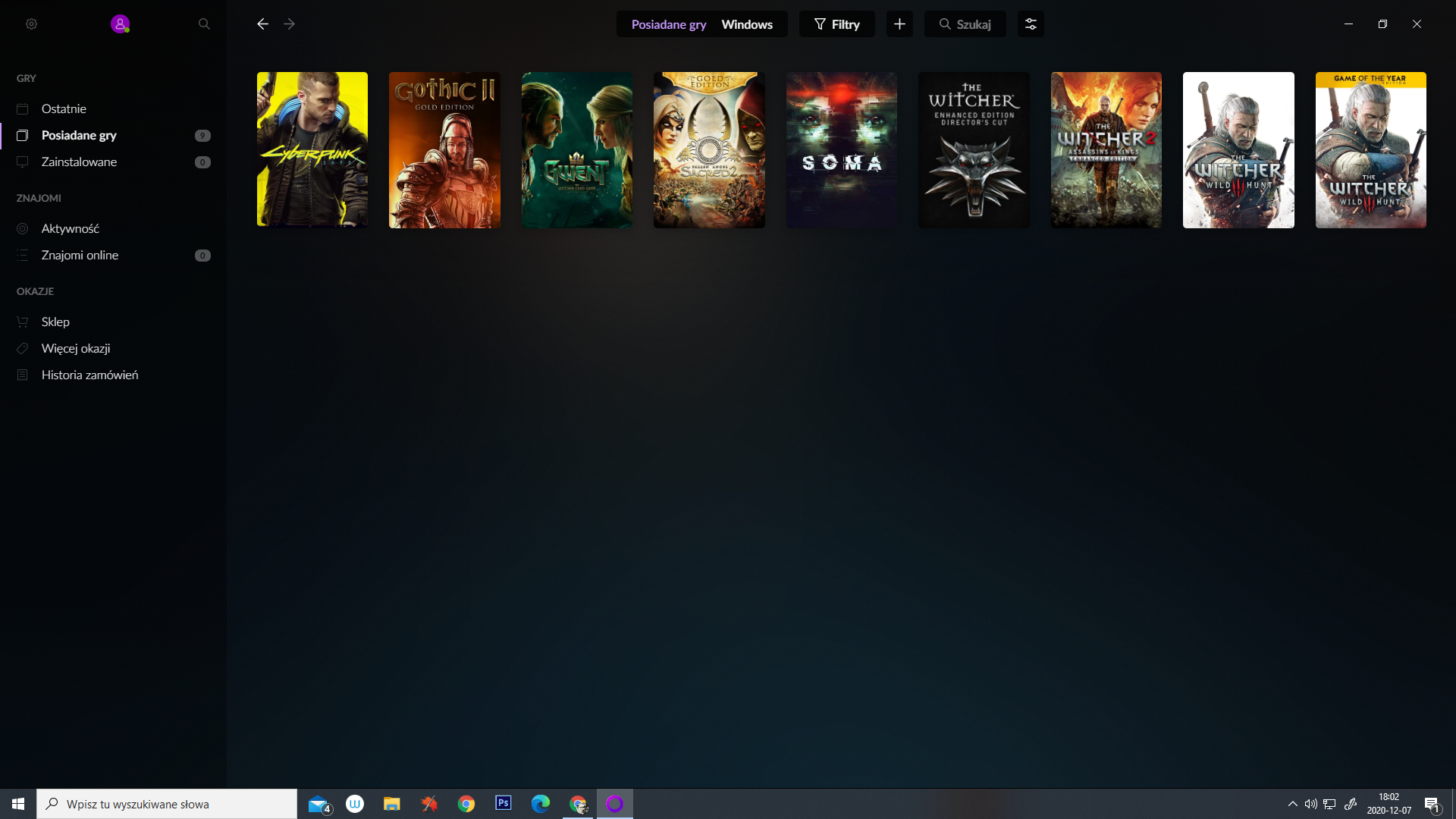Screen dimensions: 1456x819
Task: Click the plus button to add games
Action: tap(899, 24)
